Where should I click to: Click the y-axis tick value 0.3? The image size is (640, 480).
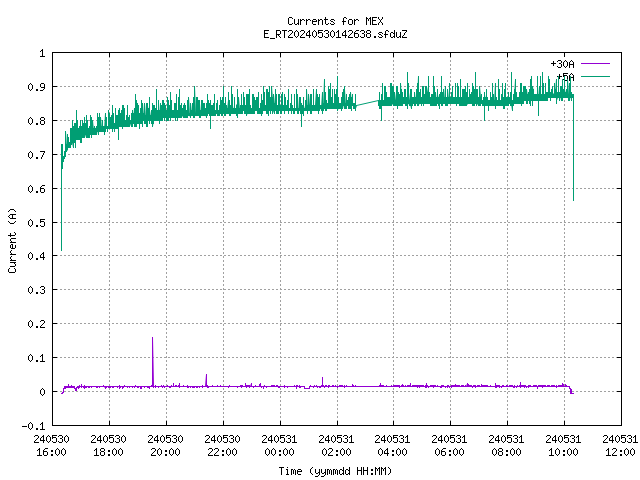point(36,290)
